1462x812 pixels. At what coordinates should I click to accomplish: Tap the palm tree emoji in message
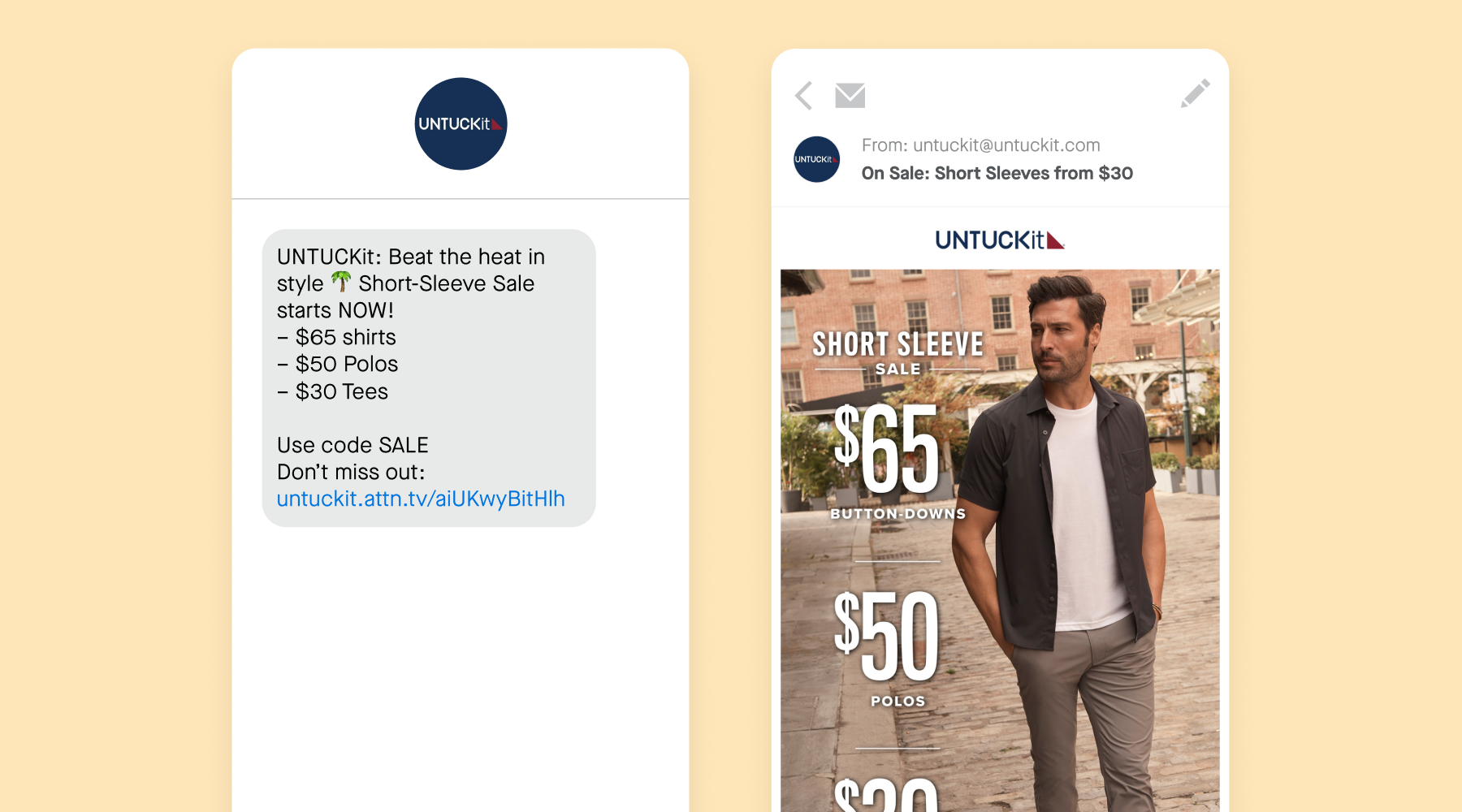[341, 282]
